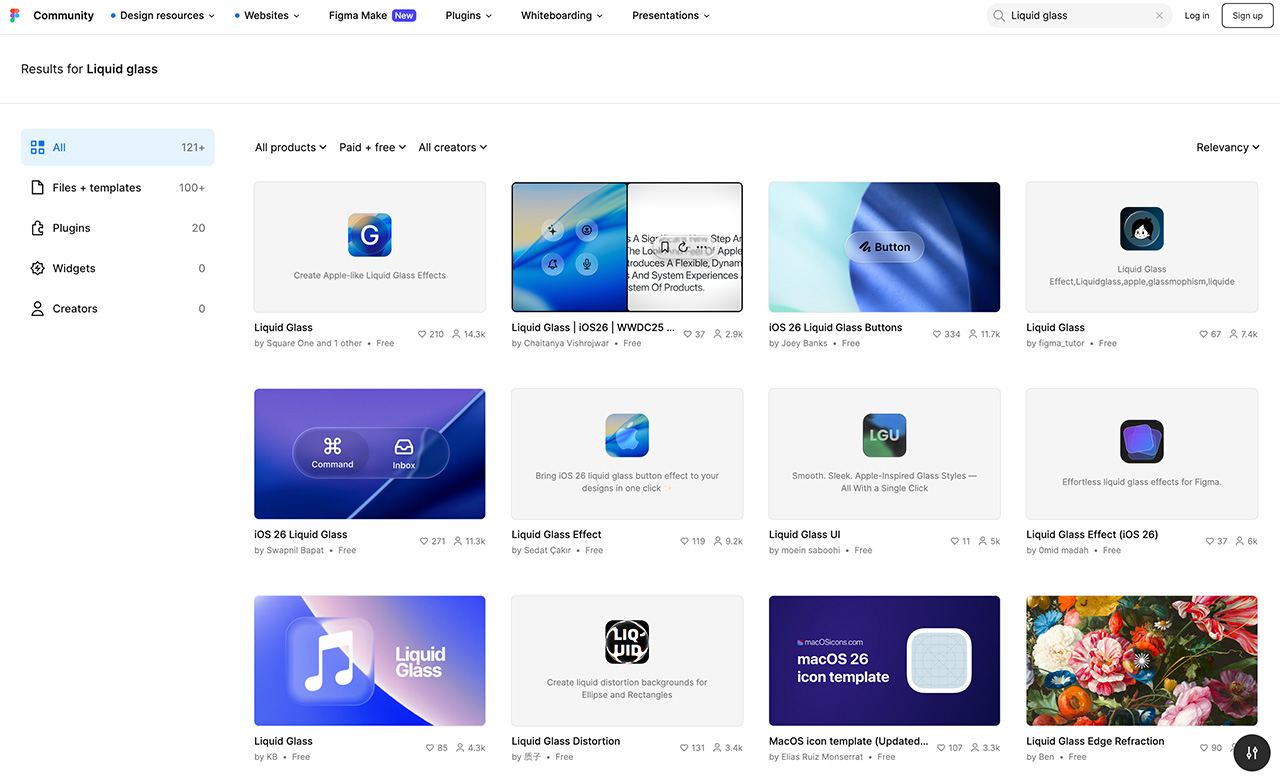Open the All creators filter
Viewport: 1280px width, 780px height.
pos(453,147)
